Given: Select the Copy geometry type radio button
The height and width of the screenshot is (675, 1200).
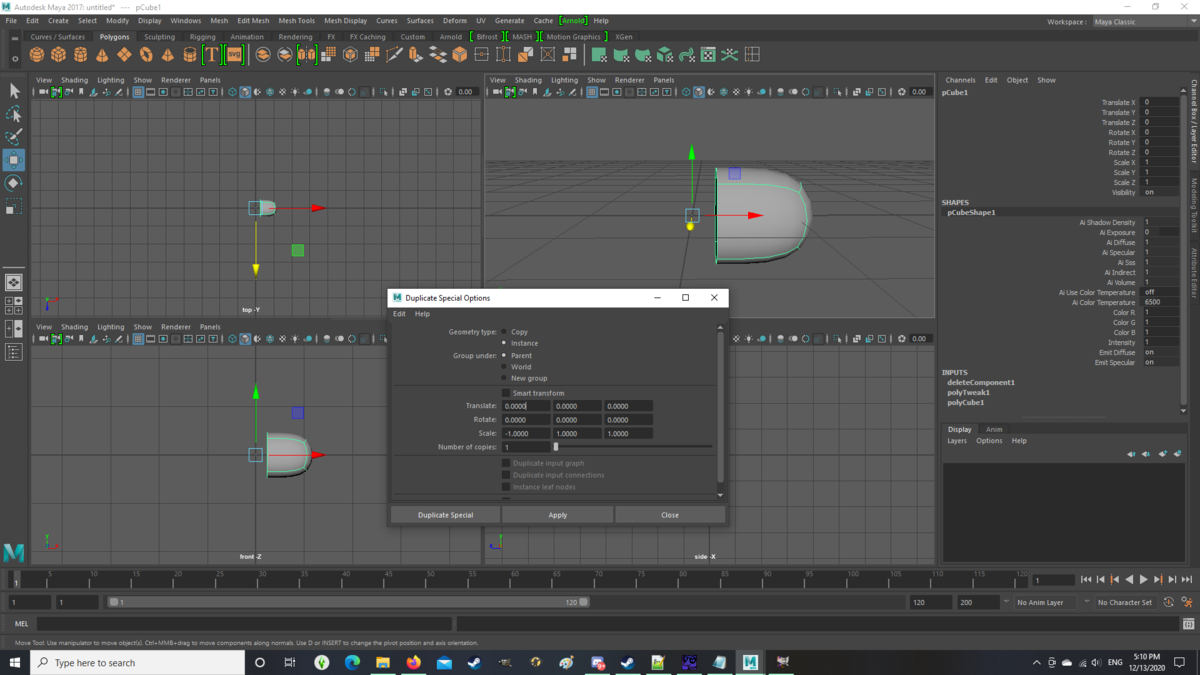Looking at the screenshot, I should coord(504,332).
